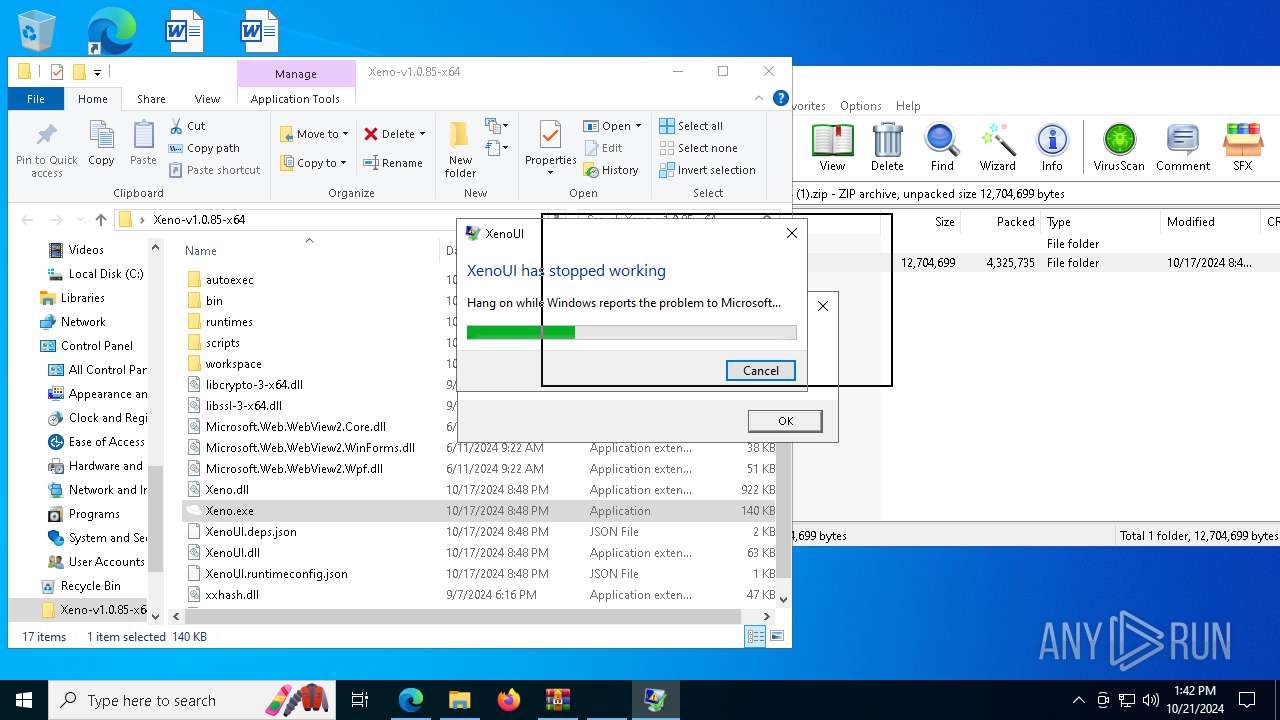Click the Edit icon in Open group

pyautogui.click(x=590, y=148)
